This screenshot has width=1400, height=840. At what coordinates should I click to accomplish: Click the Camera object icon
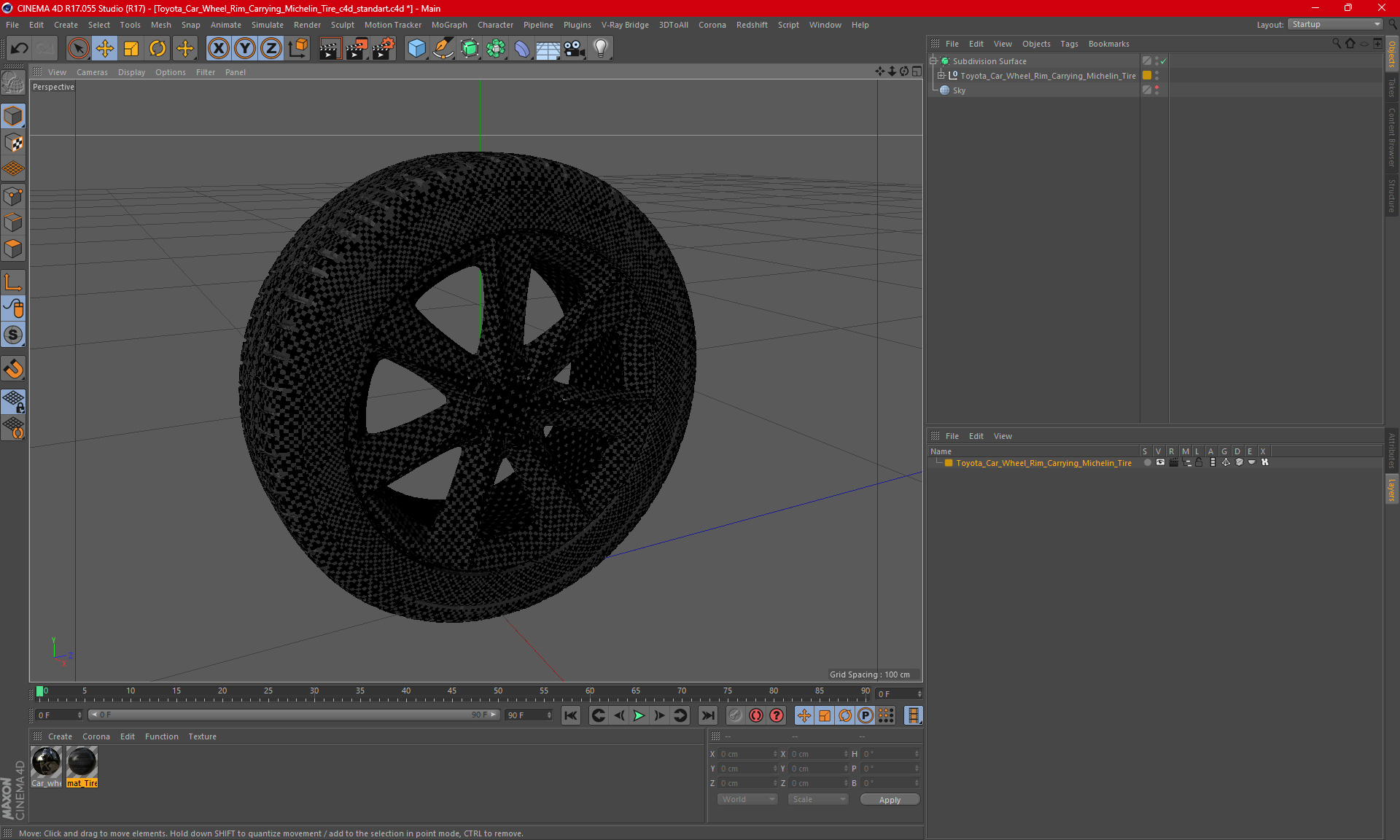[x=574, y=49]
